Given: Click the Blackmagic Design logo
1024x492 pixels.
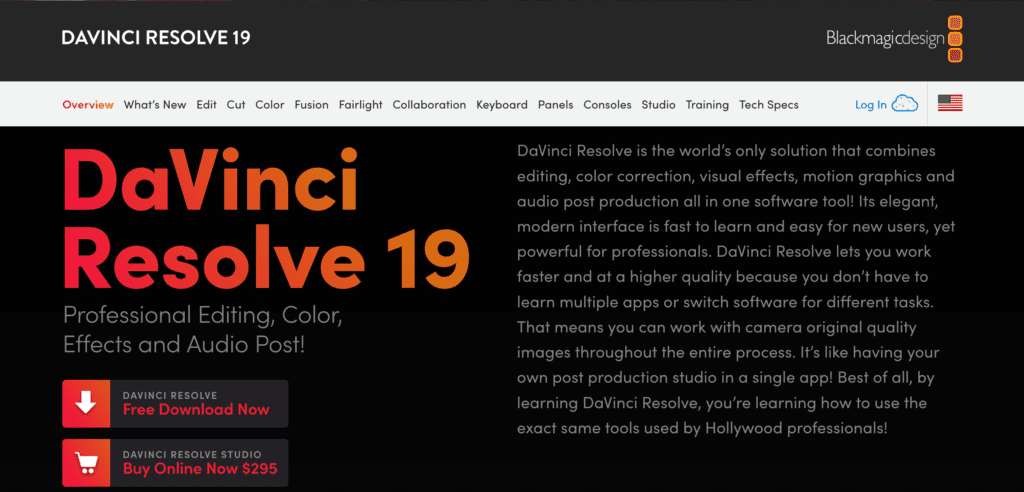Looking at the screenshot, I should 893,39.
